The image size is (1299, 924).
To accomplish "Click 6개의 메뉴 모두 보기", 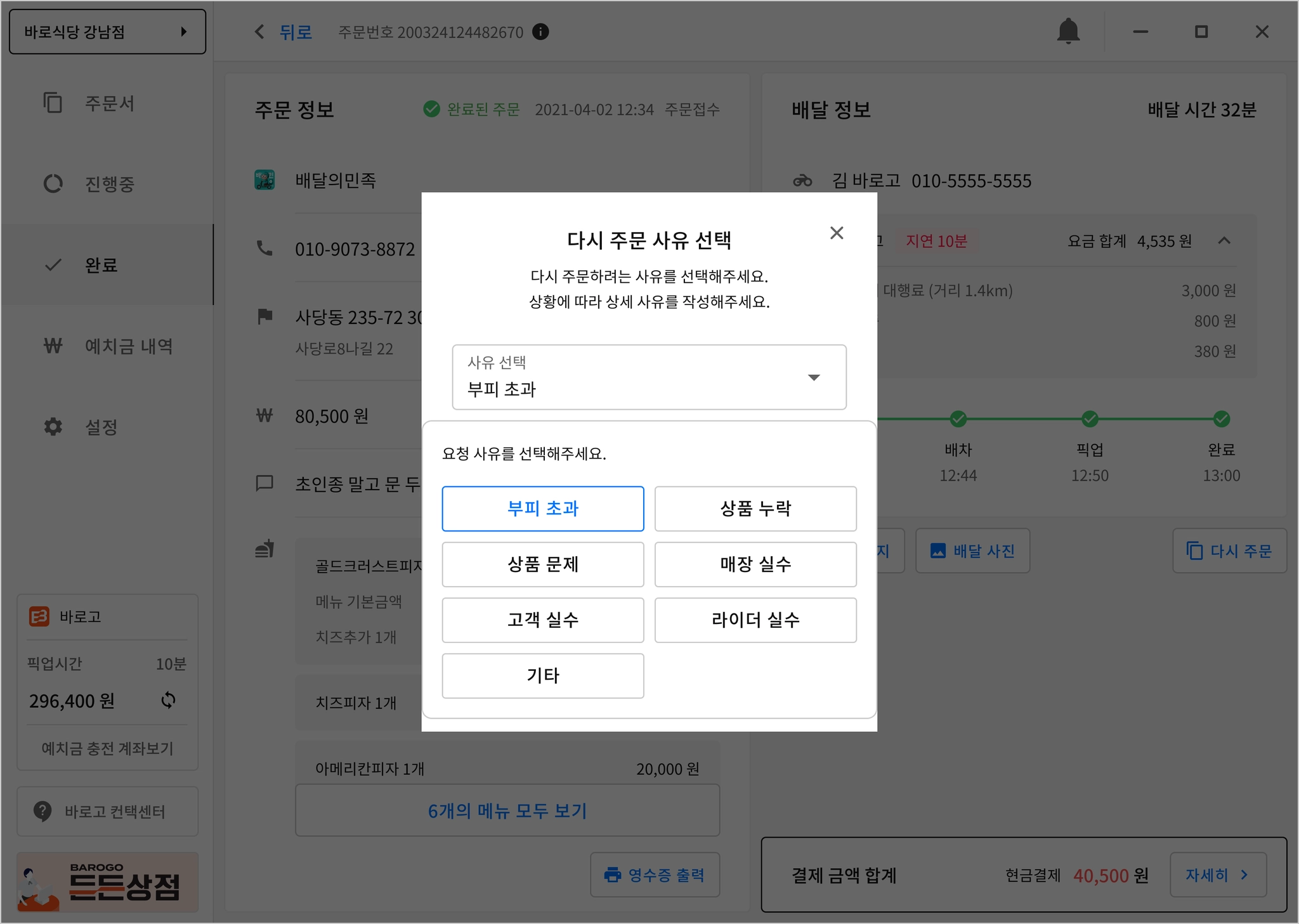I will pyautogui.click(x=507, y=810).
